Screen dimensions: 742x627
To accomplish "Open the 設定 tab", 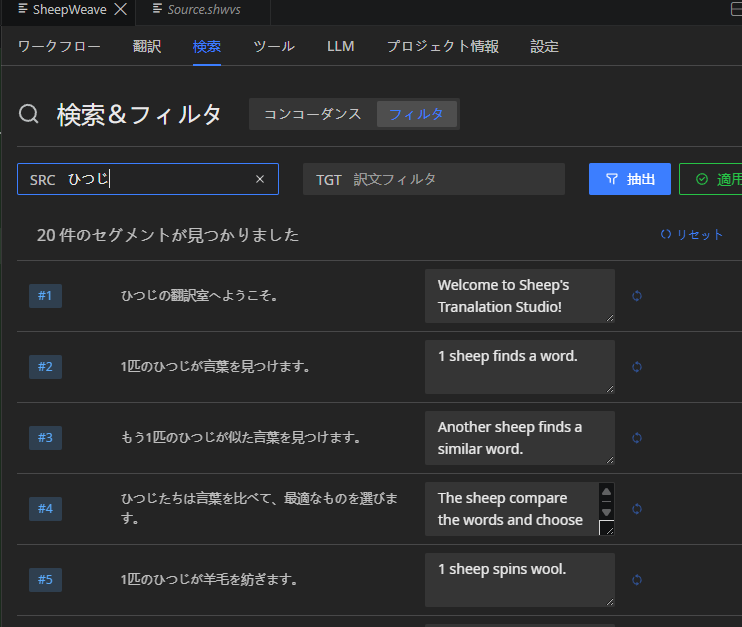I will tap(544, 46).
